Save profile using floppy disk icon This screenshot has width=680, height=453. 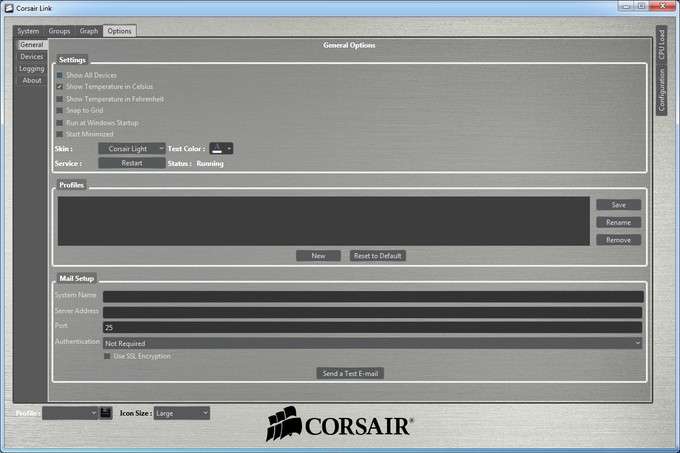click(x=106, y=413)
